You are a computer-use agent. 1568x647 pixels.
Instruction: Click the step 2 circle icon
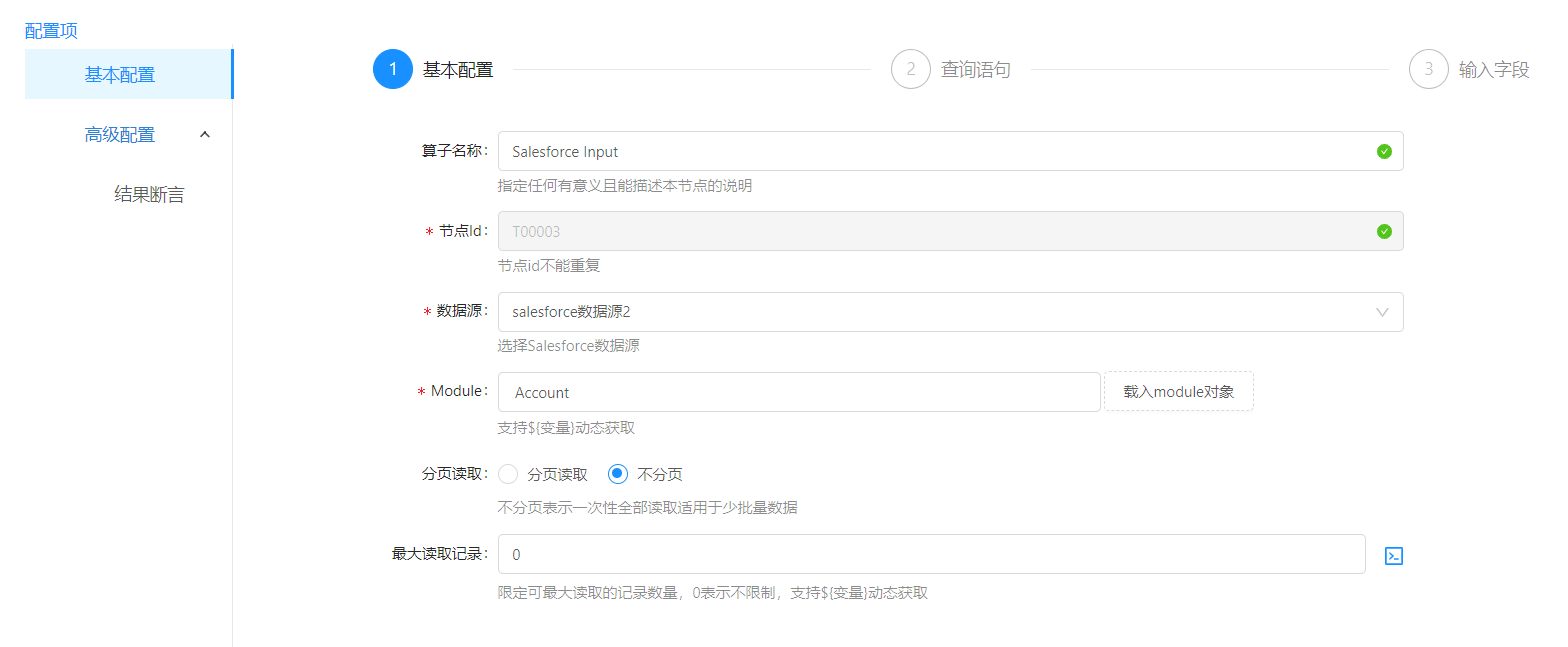coord(911,70)
